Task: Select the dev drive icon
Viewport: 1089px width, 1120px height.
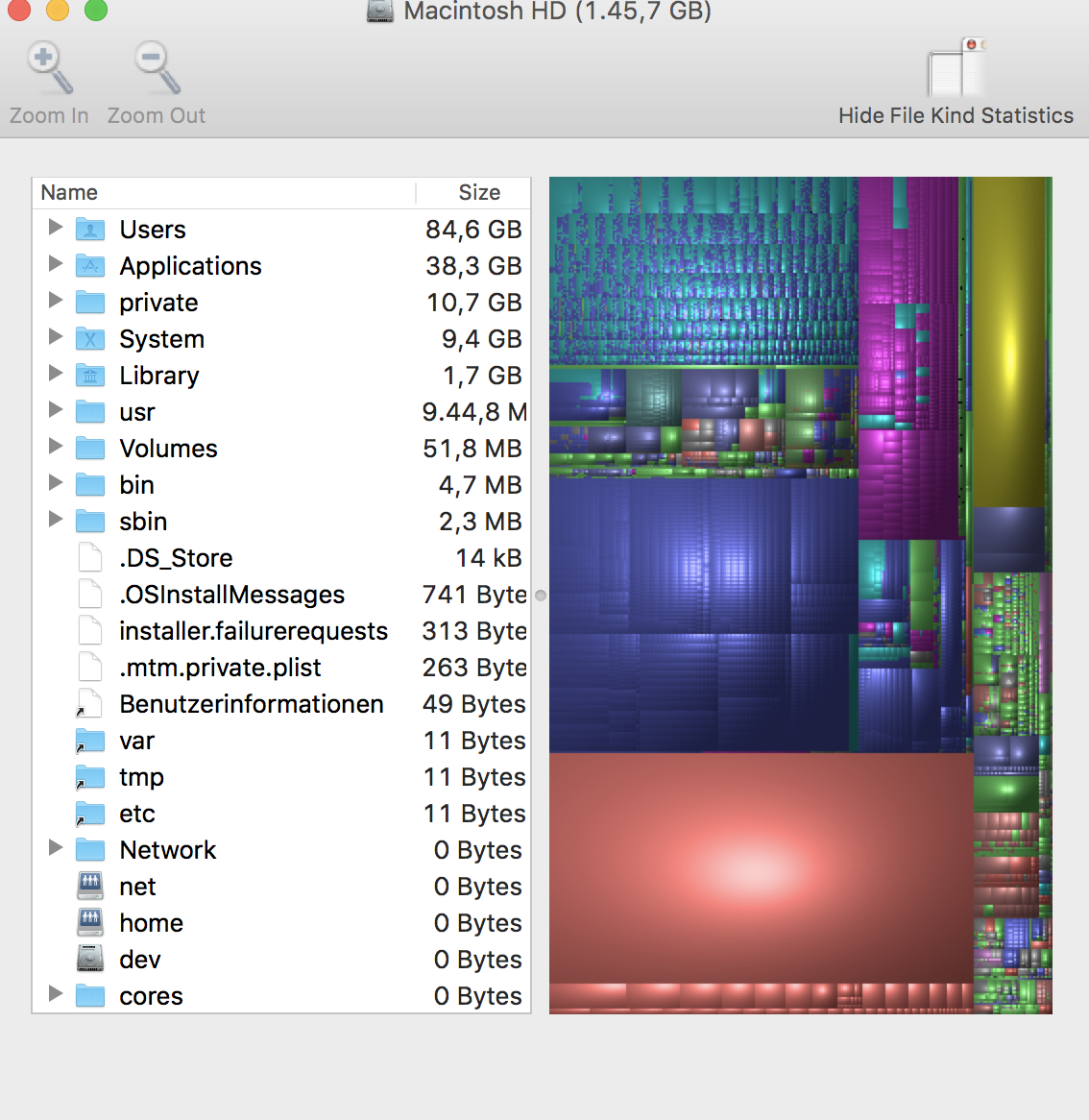Action: (90, 960)
